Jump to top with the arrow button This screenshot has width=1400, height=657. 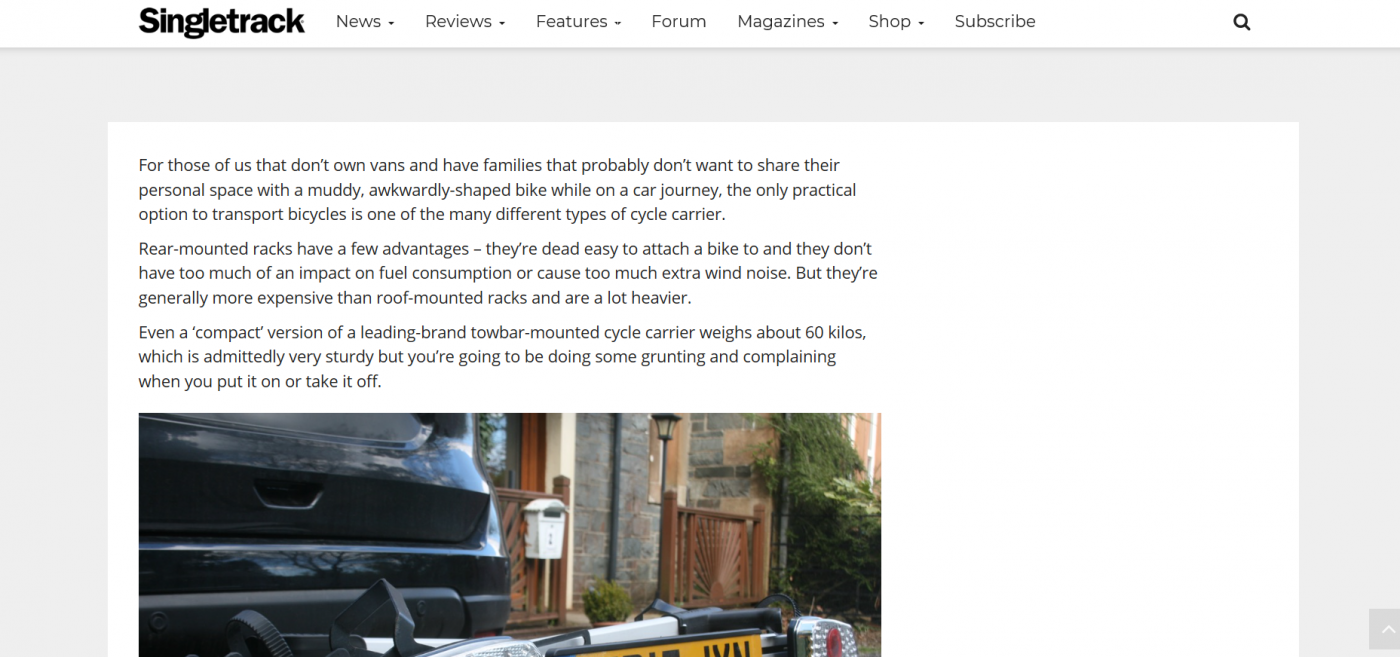click(x=1385, y=630)
